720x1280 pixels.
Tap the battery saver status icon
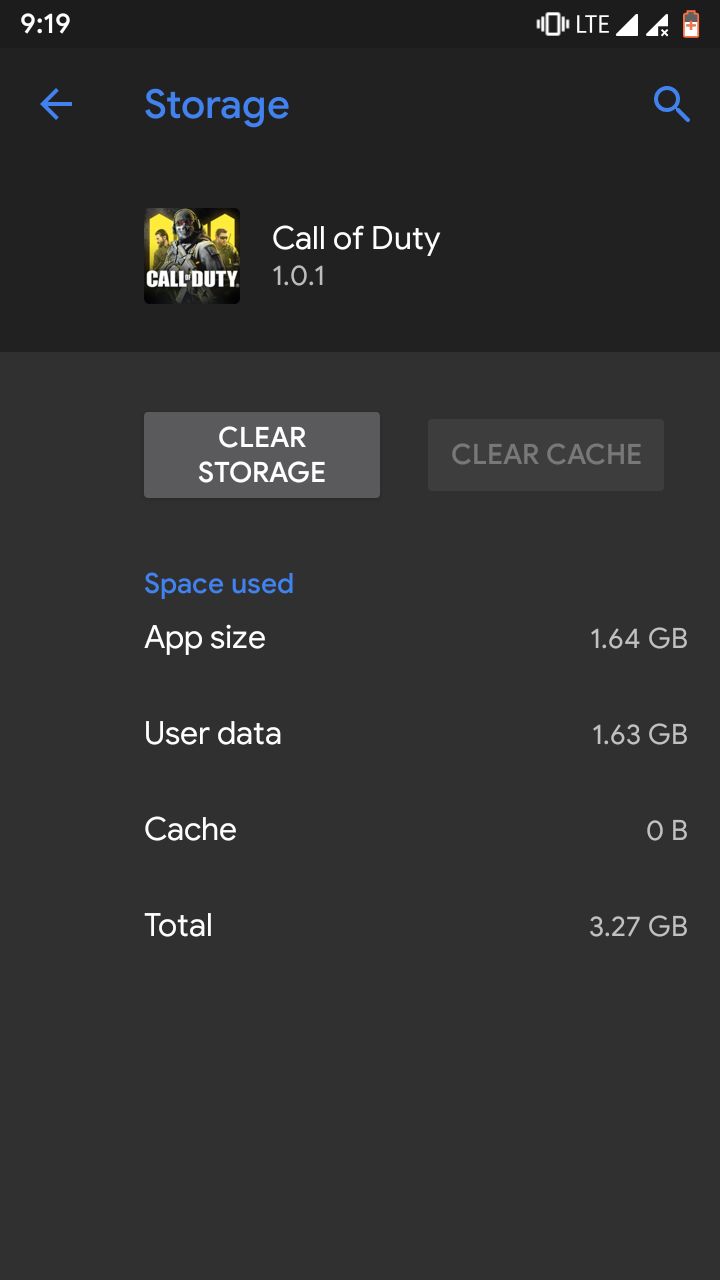[691, 23]
